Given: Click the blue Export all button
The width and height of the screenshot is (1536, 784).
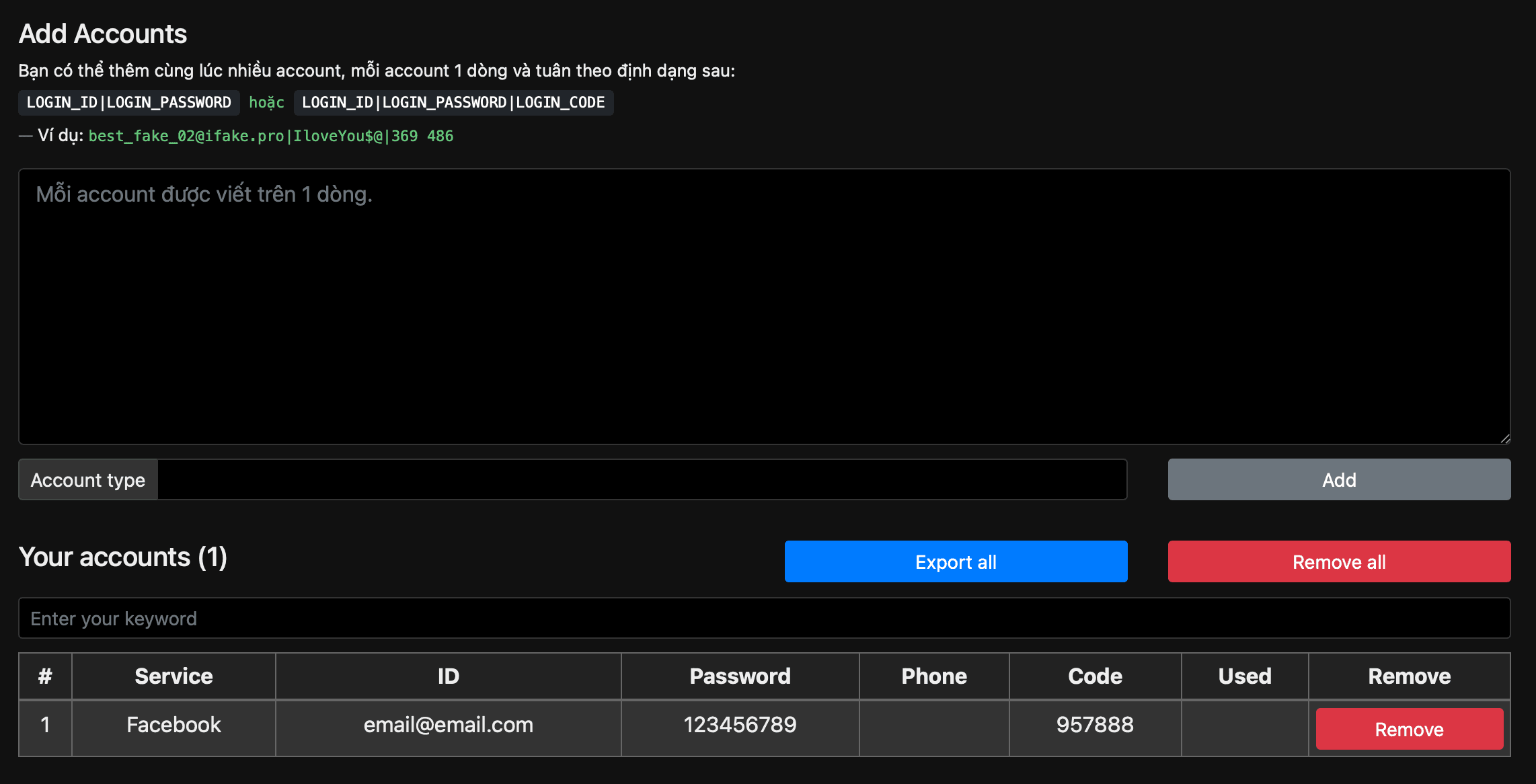Looking at the screenshot, I should coord(955,561).
